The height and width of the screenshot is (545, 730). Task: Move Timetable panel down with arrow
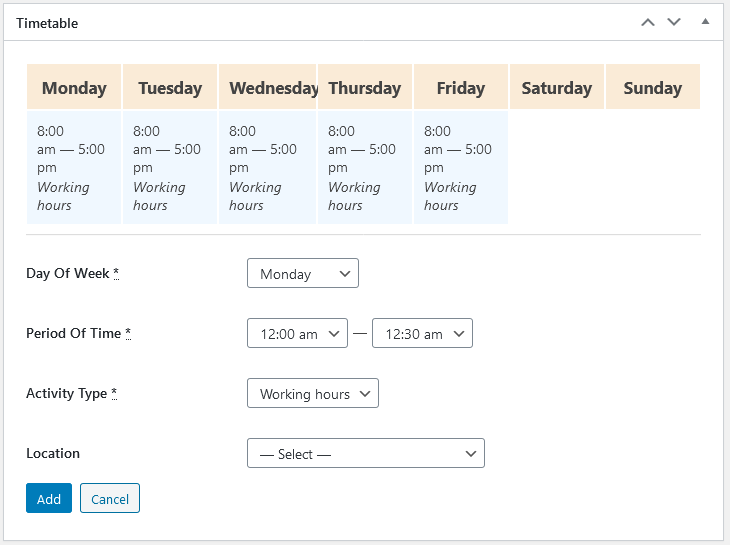click(674, 22)
